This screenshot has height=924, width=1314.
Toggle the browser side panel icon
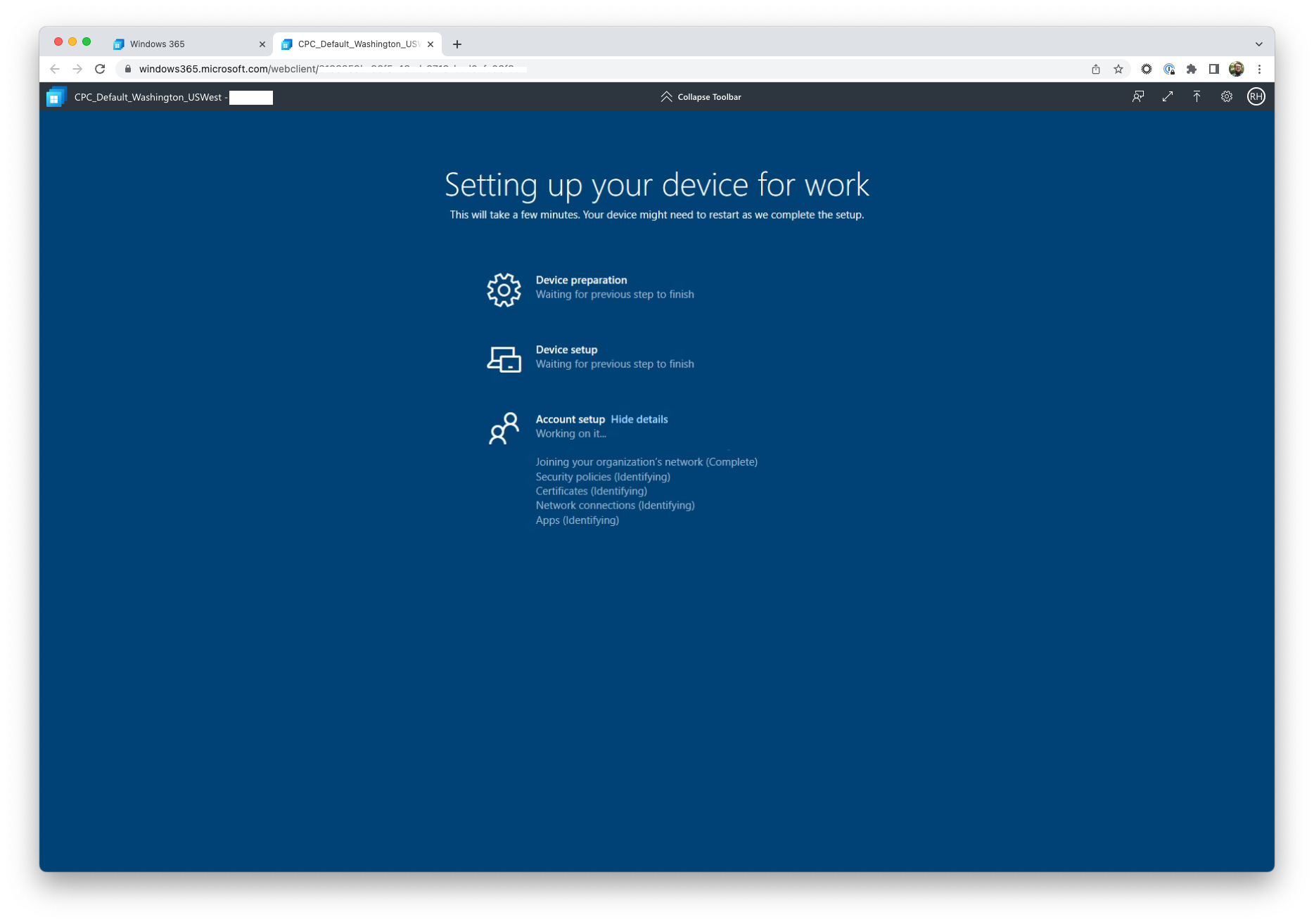coord(1214,69)
